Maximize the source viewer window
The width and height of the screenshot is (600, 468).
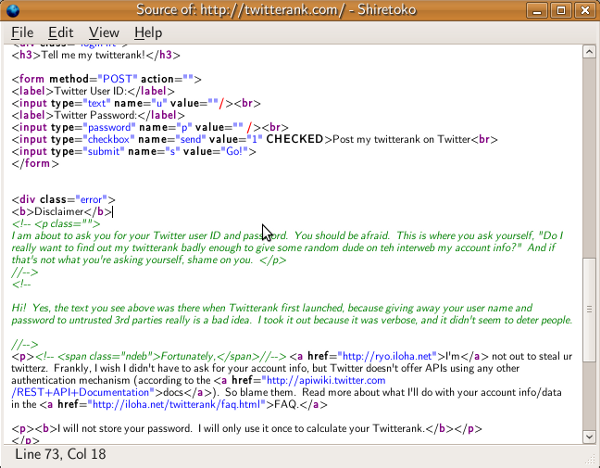[561, 10]
